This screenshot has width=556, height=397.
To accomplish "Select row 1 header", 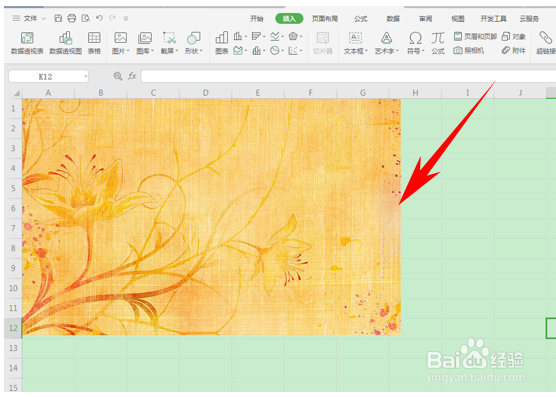I will coord(13,108).
